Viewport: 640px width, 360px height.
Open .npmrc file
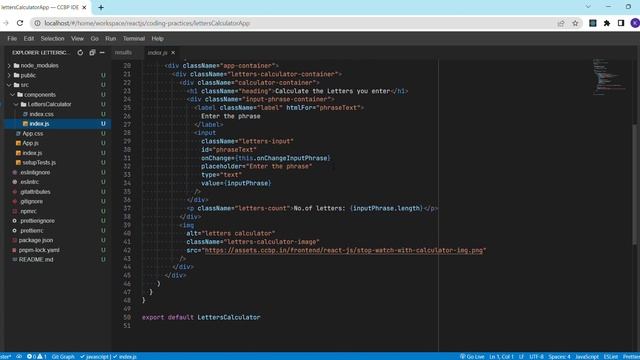[x=29, y=211]
